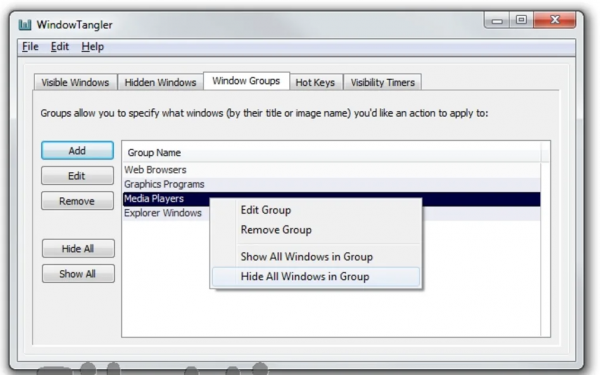
Task: Select the Web Browsers group row
Action: (x=332, y=170)
